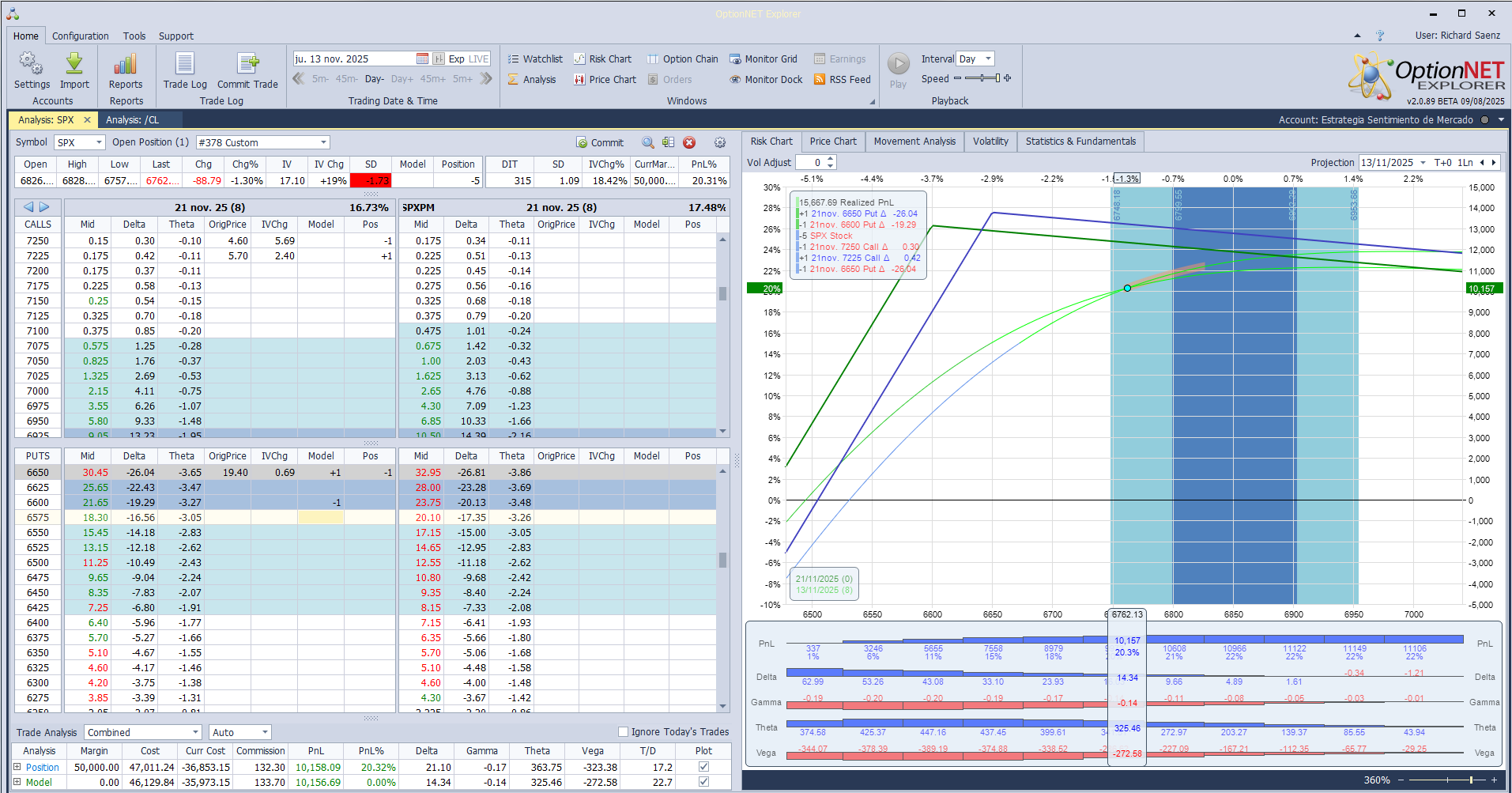Increase Vol Adjust with up spinner

point(831,159)
